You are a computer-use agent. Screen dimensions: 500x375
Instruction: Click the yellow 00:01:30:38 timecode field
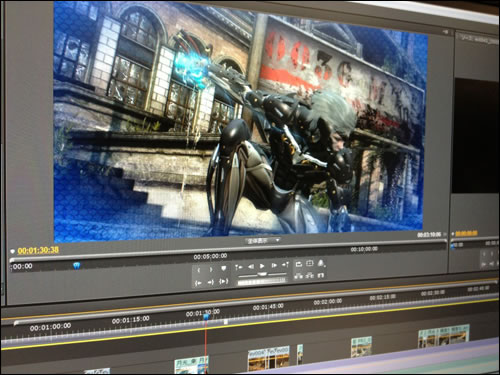point(38,250)
